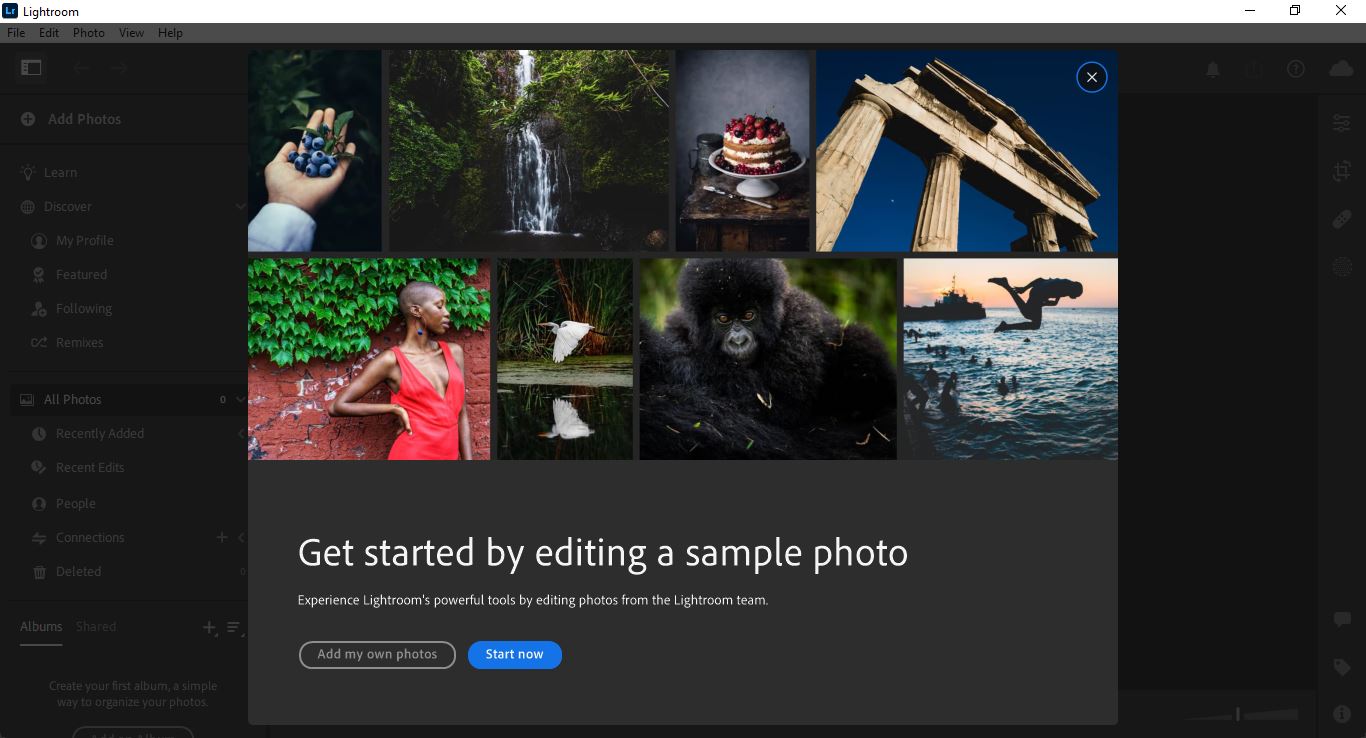Toggle the left photos panel icon
1366x738 pixels.
tap(31, 68)
